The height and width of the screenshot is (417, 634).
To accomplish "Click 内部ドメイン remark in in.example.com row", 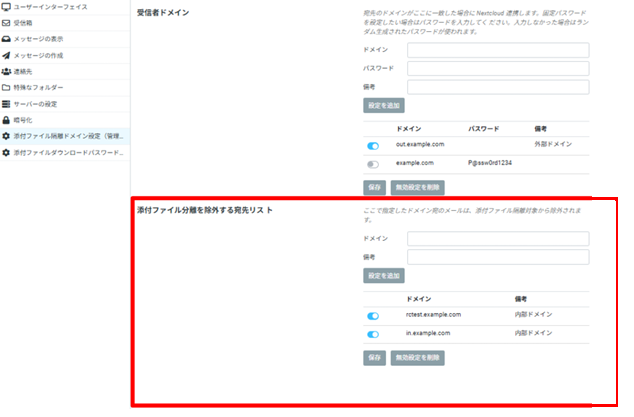I will click(533, 333).
